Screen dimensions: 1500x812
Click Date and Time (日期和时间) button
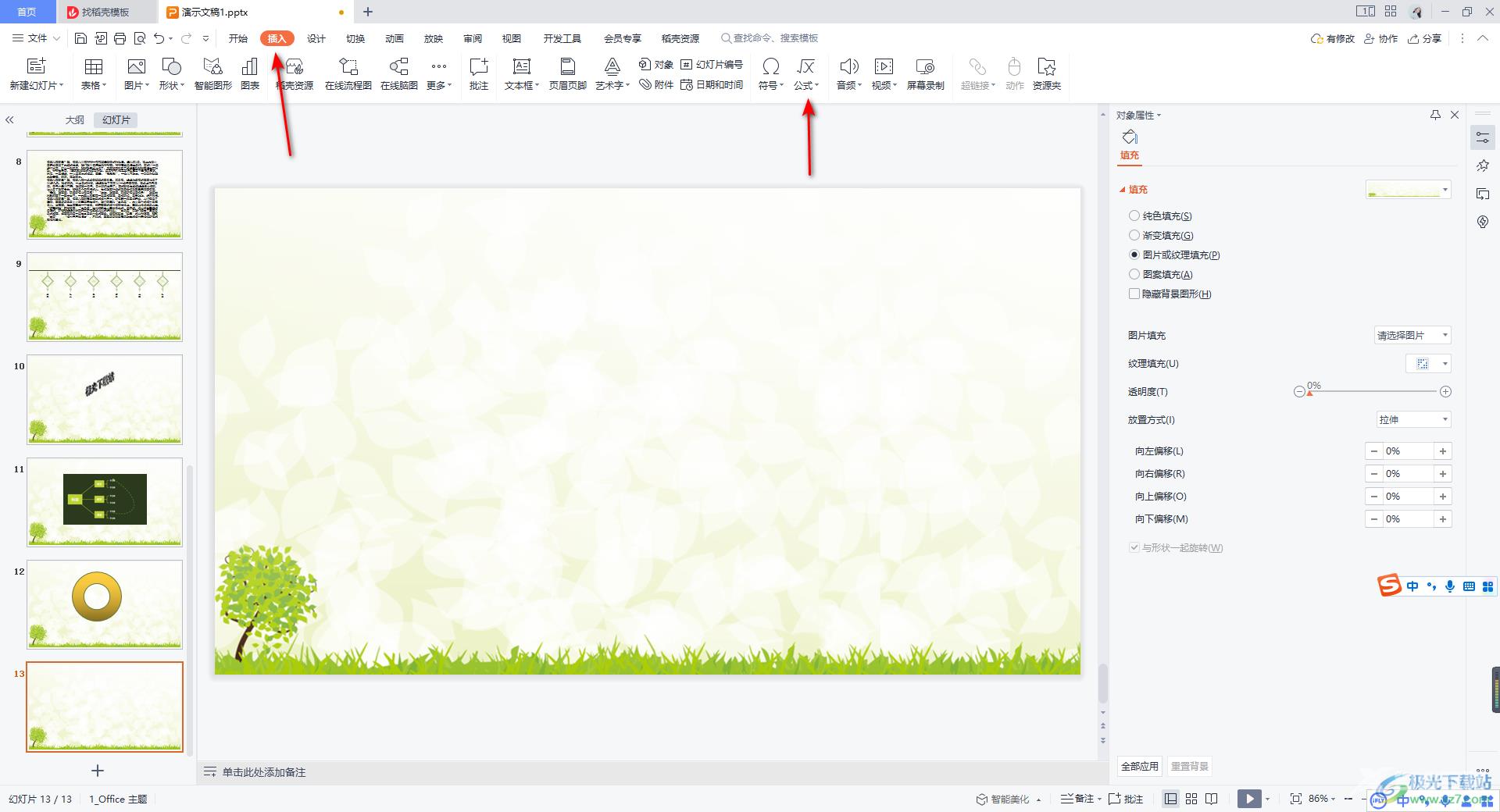(x=712, y=84)
